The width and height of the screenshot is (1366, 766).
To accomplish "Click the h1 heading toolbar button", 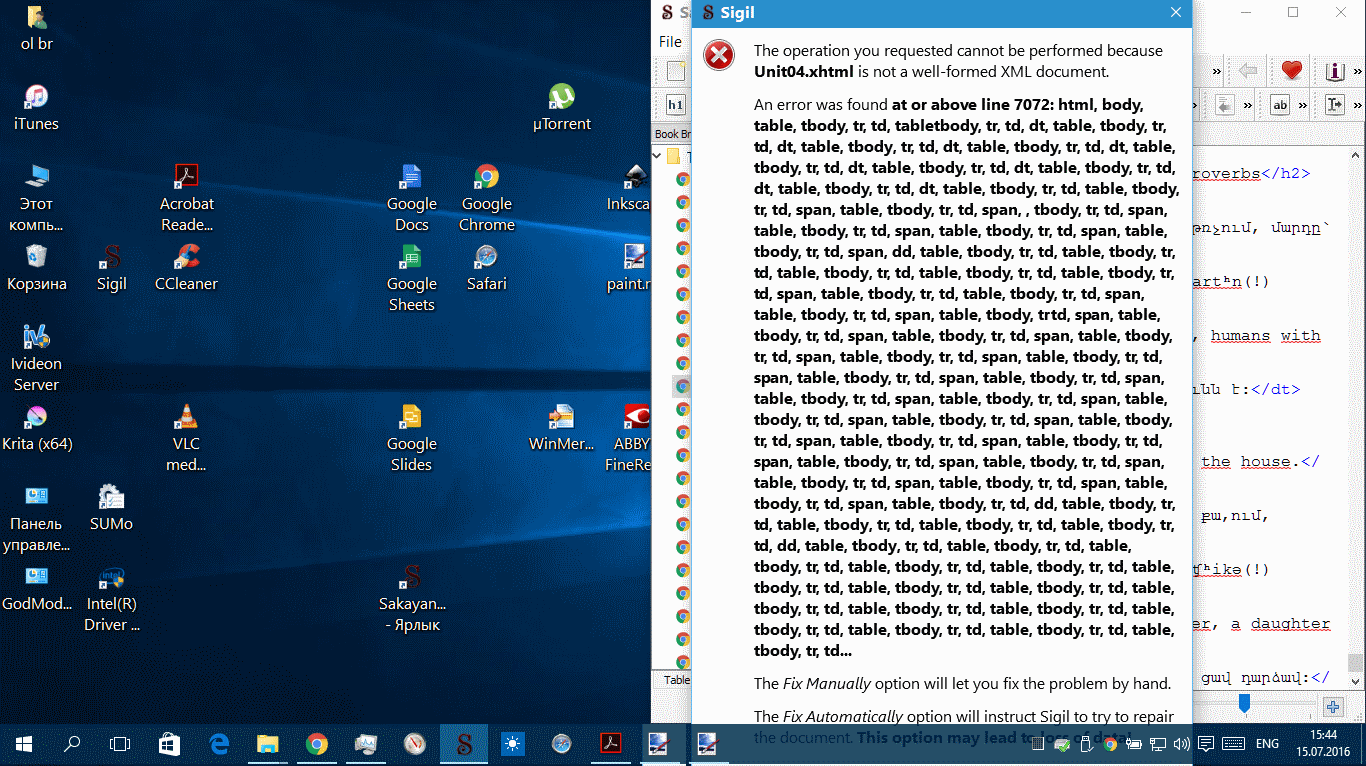I will click(x=675, y=105).
